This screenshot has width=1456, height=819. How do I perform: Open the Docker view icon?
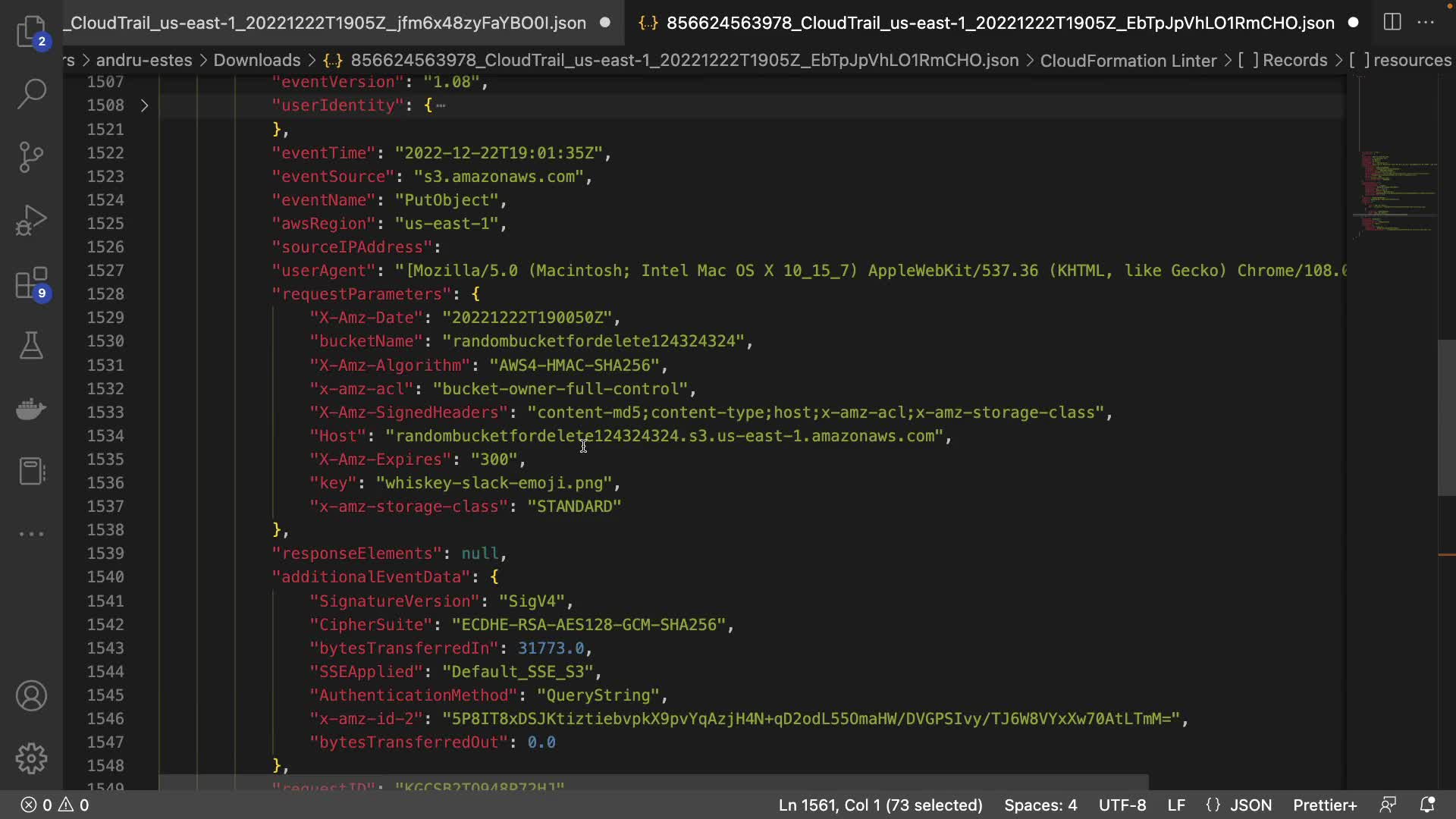(x=31, y=409)
